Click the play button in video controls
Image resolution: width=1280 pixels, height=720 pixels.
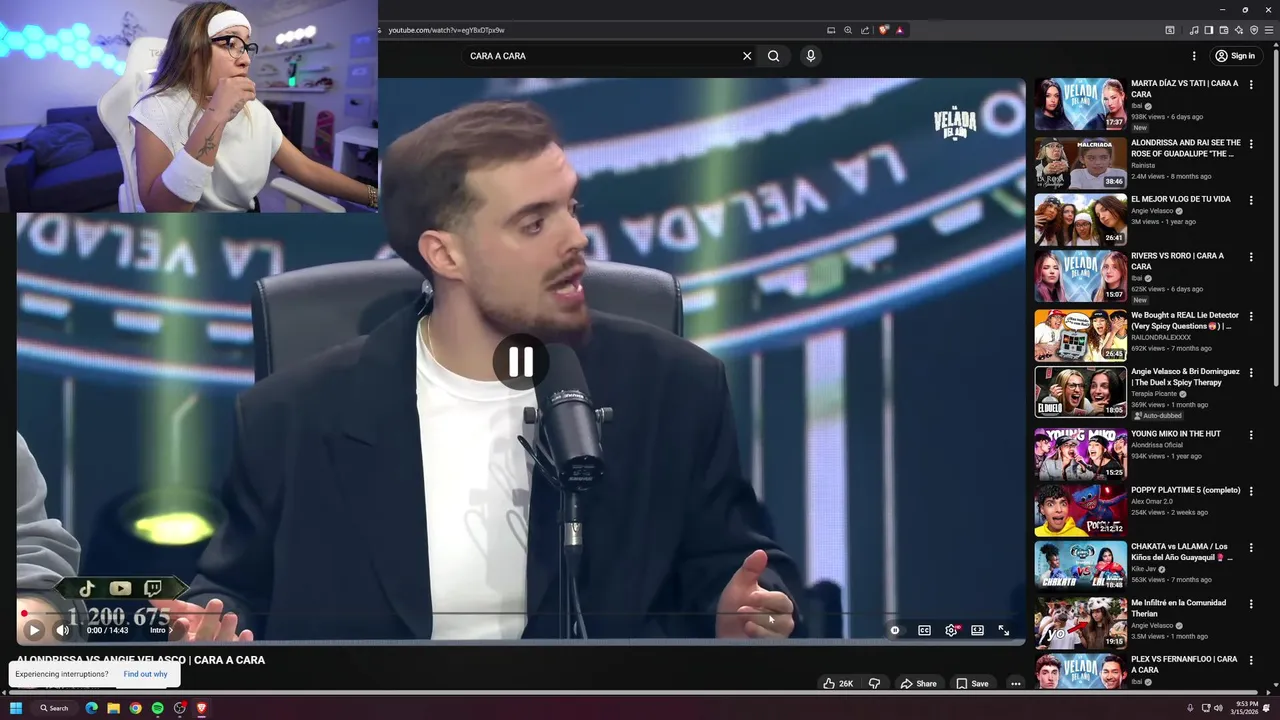coord(34,630)
